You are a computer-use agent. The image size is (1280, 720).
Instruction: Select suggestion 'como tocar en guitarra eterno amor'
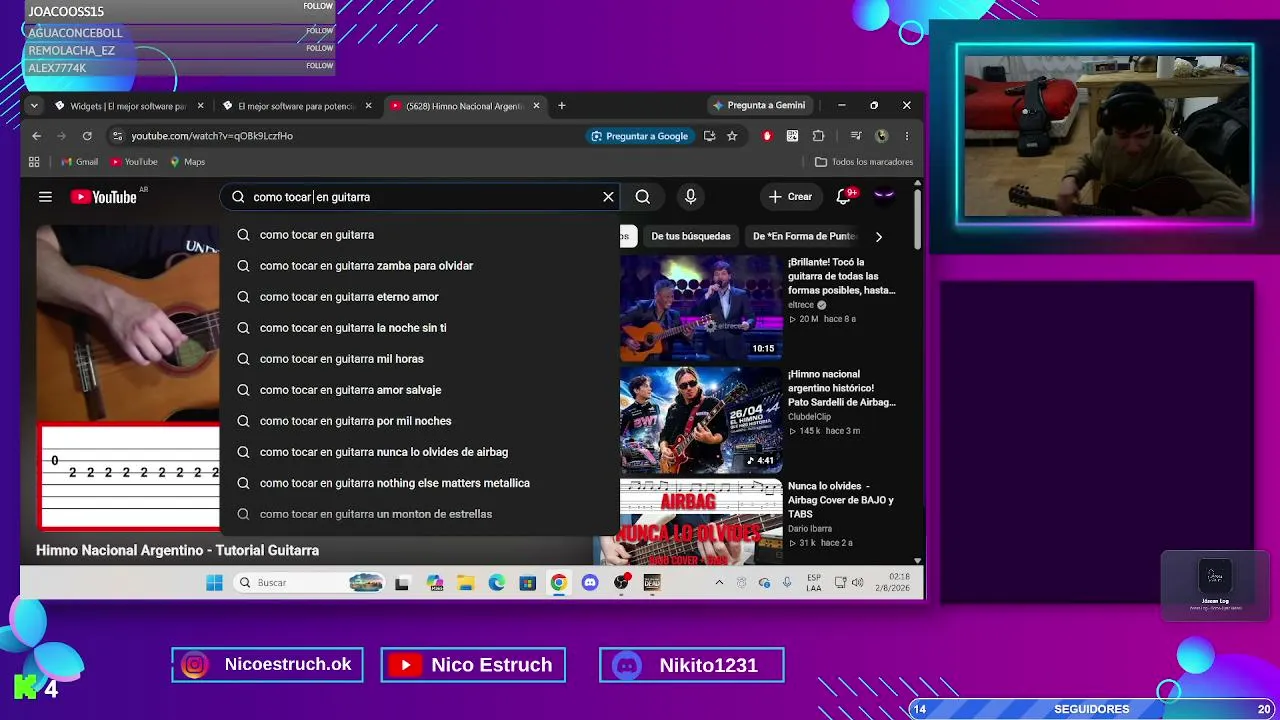click(x=420, y=297)
